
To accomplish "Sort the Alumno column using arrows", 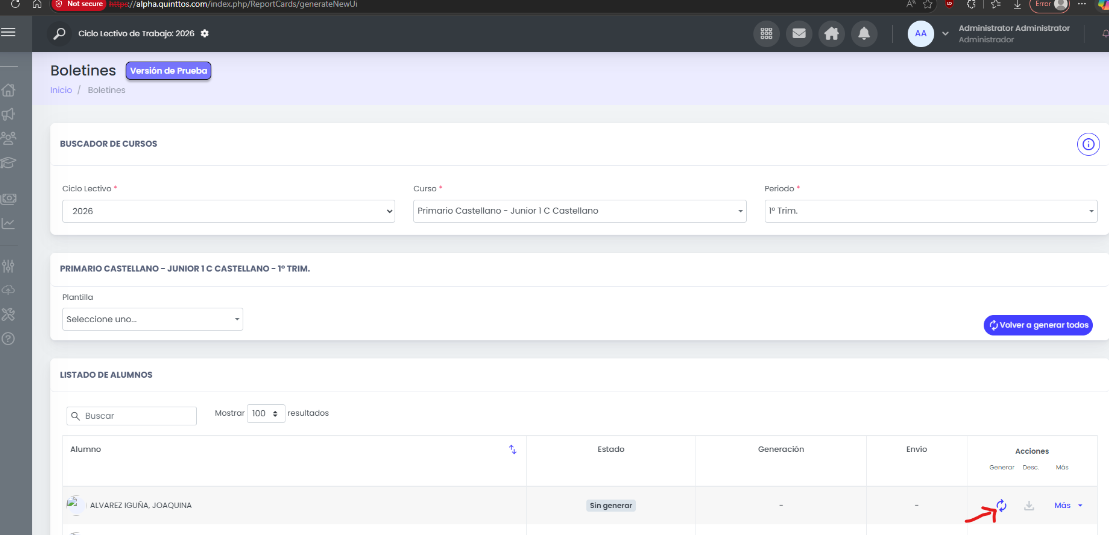I will [x=513, y=449].
